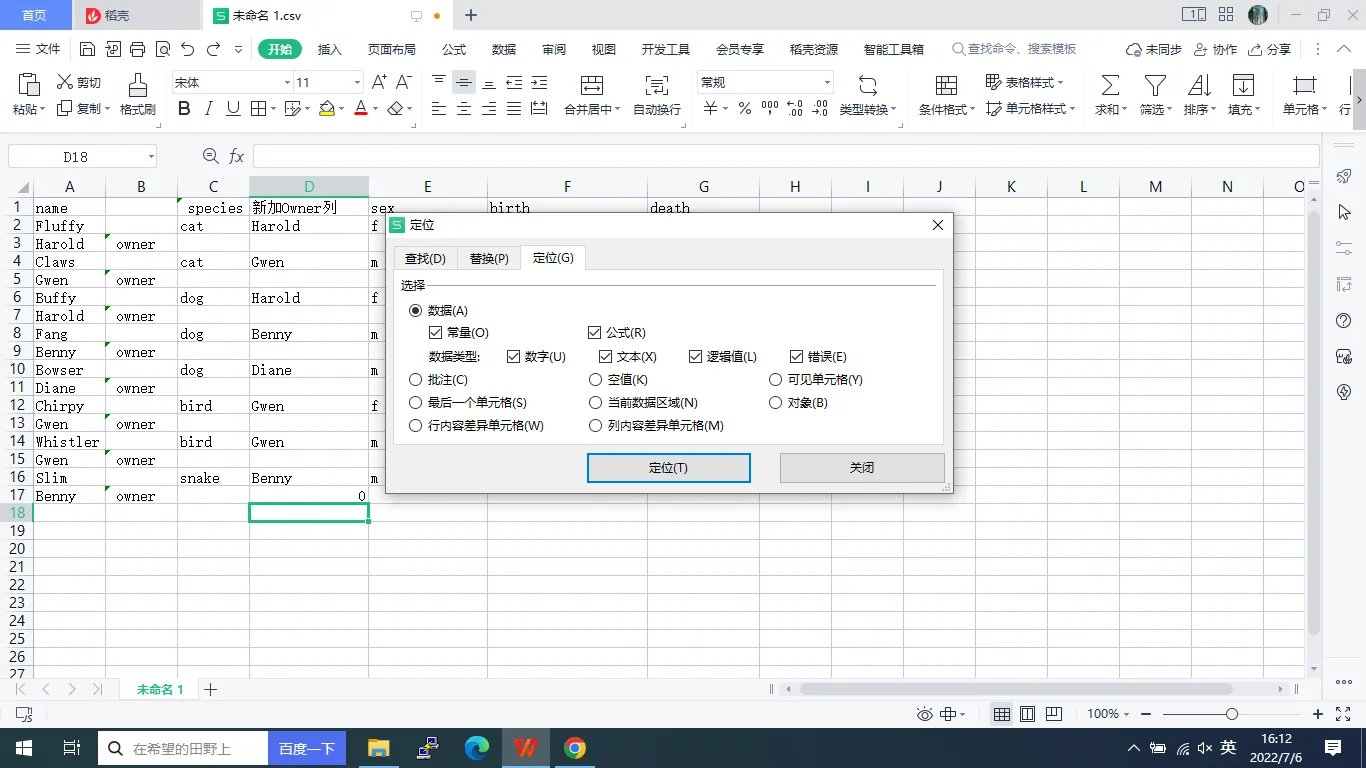1366x768 pixels.
Task: Choose 可见单元格(Y) option
Action: pyautogui.click(x=776, y=379)
